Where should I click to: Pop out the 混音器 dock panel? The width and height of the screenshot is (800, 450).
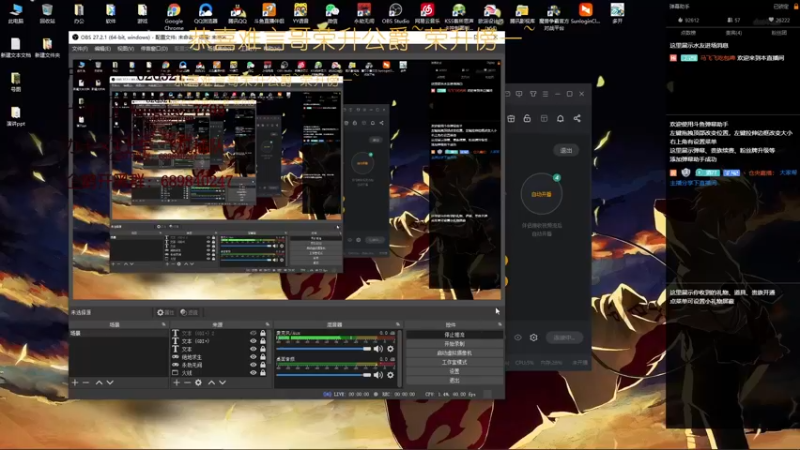pos(397,324)
